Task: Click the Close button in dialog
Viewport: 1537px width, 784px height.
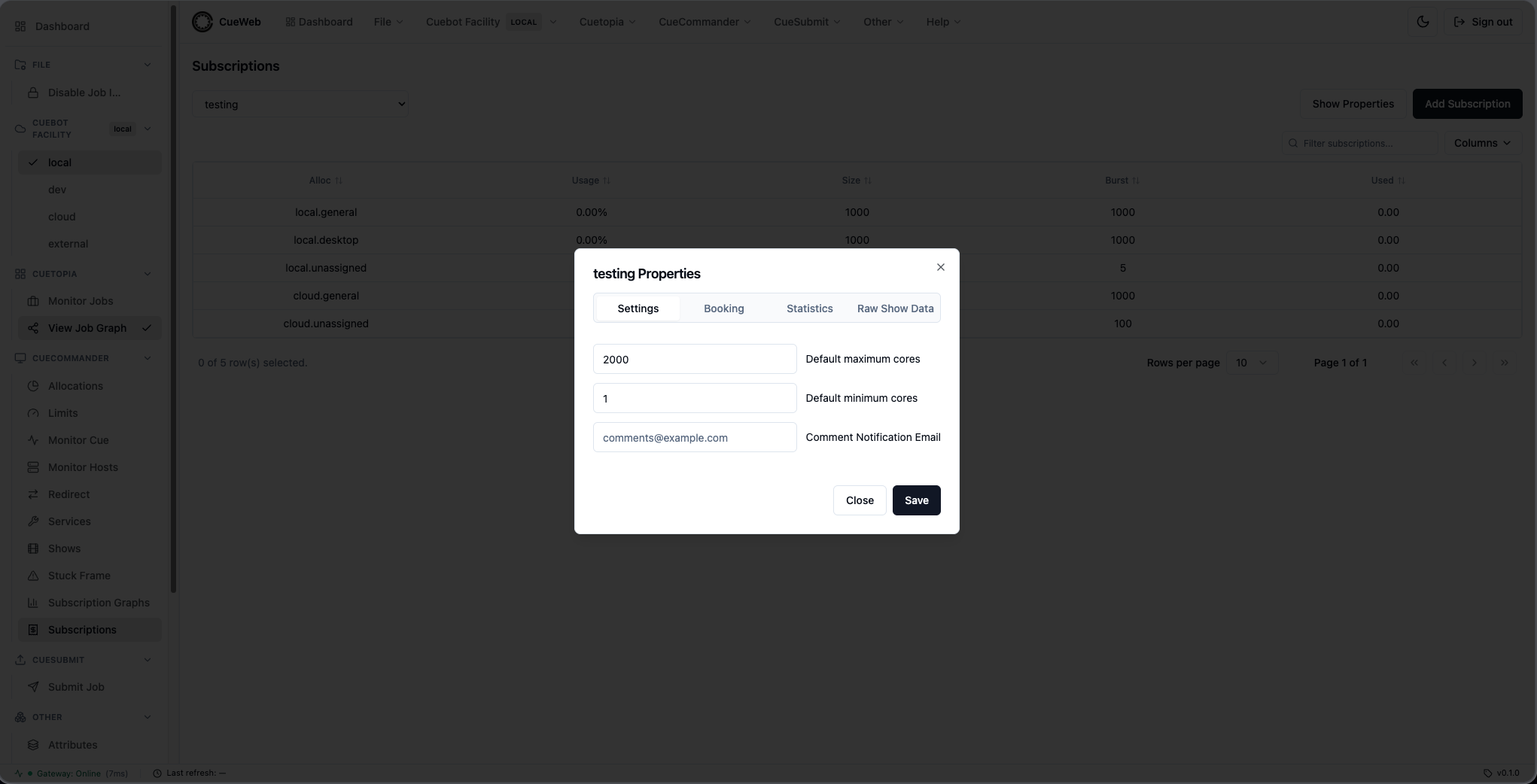Action: click(860, 500)
